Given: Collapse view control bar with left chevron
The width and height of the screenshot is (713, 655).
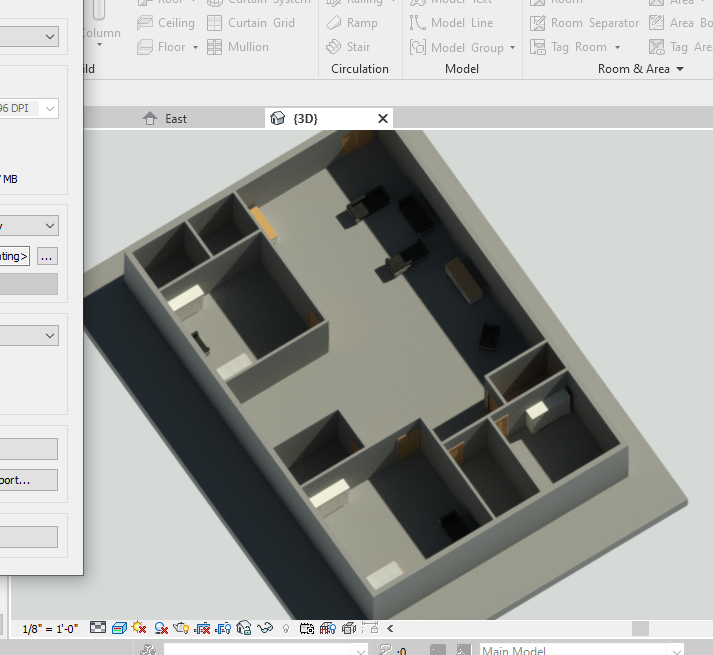Looking at the screenshot, I should pos(390,629).
